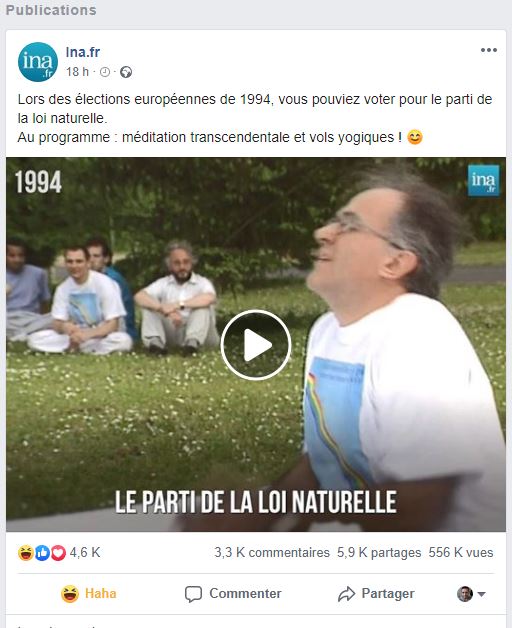This screenshot has height=628, width=512.
Task: Click the red Love heart reaction icon
Action: tap(58, 553)
